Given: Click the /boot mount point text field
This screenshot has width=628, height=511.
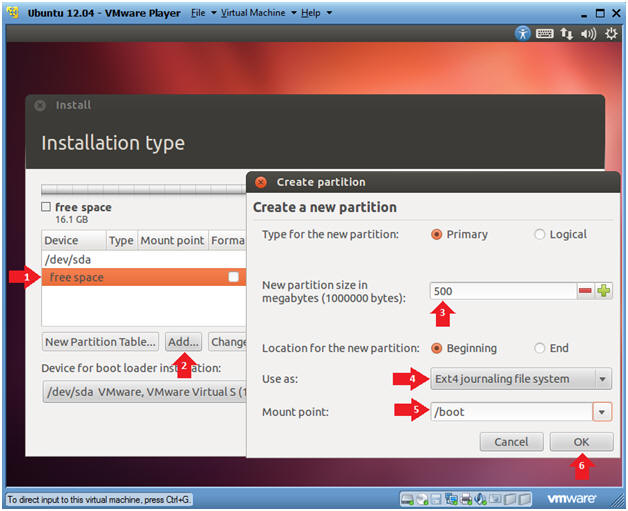Looking at the screenshot, I should tap(511, 412).
